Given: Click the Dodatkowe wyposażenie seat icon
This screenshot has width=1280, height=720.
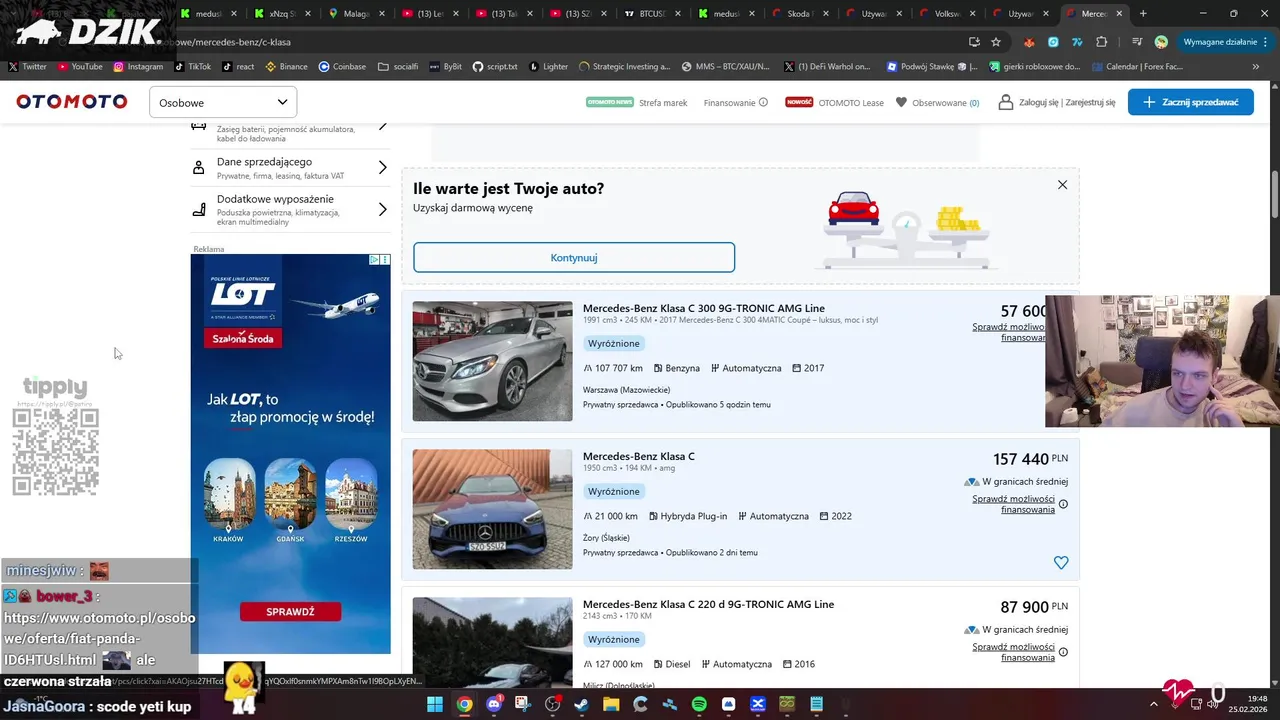Looking at the screenshot, I should (198, 210).
